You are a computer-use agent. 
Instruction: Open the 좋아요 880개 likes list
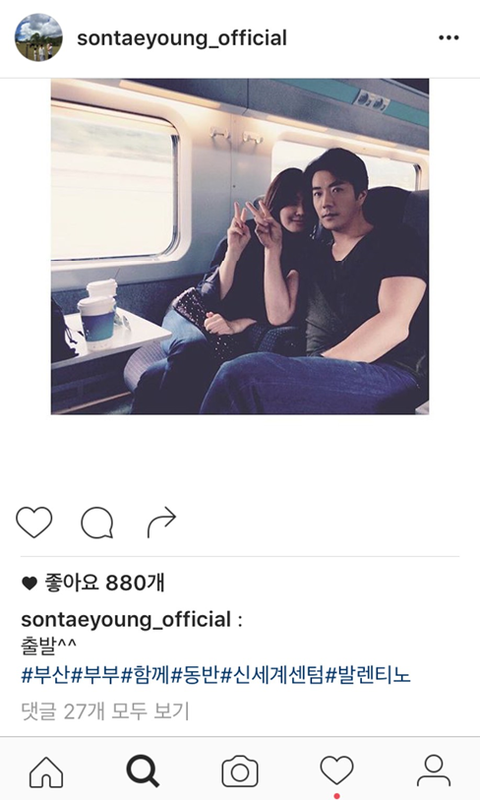pos(93,583)
